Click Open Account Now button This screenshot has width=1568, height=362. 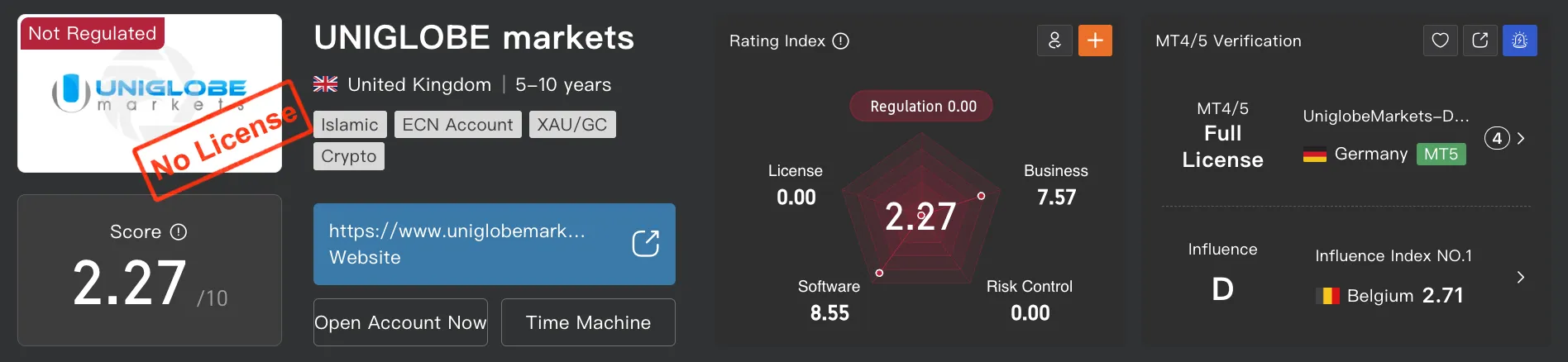[400, 322]
